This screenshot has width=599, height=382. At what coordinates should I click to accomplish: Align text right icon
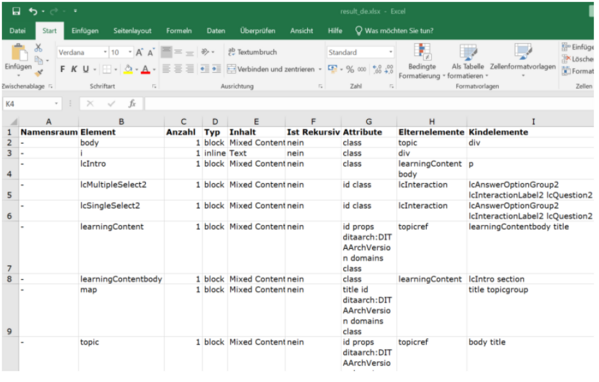pyautogui.click(x=190, y=69)
